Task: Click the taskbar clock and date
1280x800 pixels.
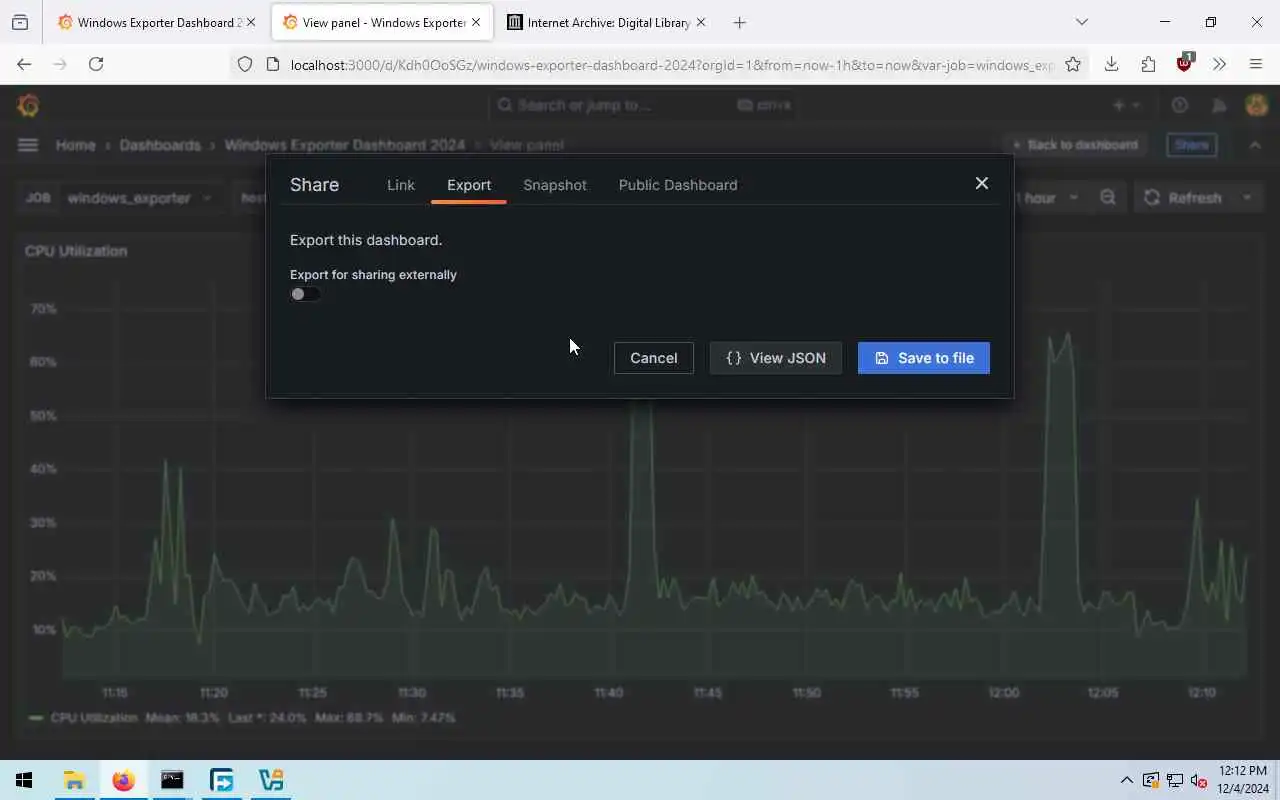Action: pos(1241,780)
